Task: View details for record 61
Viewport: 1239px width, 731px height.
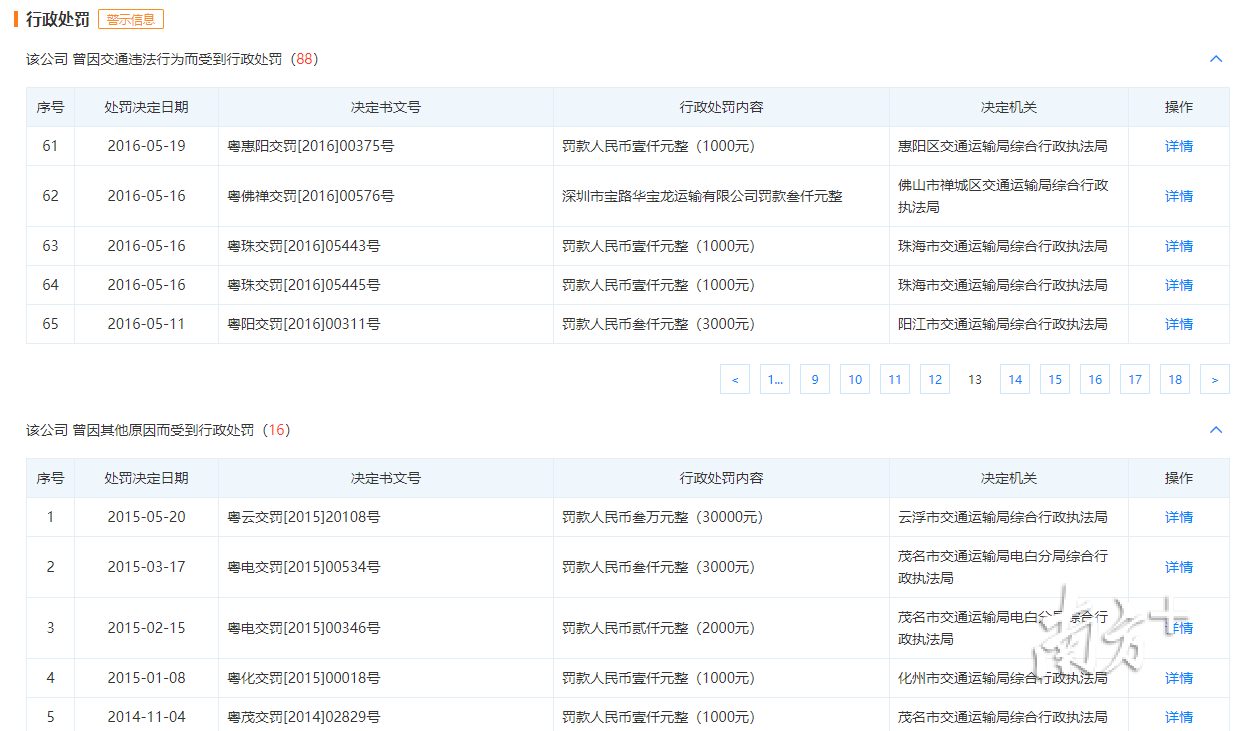Action: 1178,146
